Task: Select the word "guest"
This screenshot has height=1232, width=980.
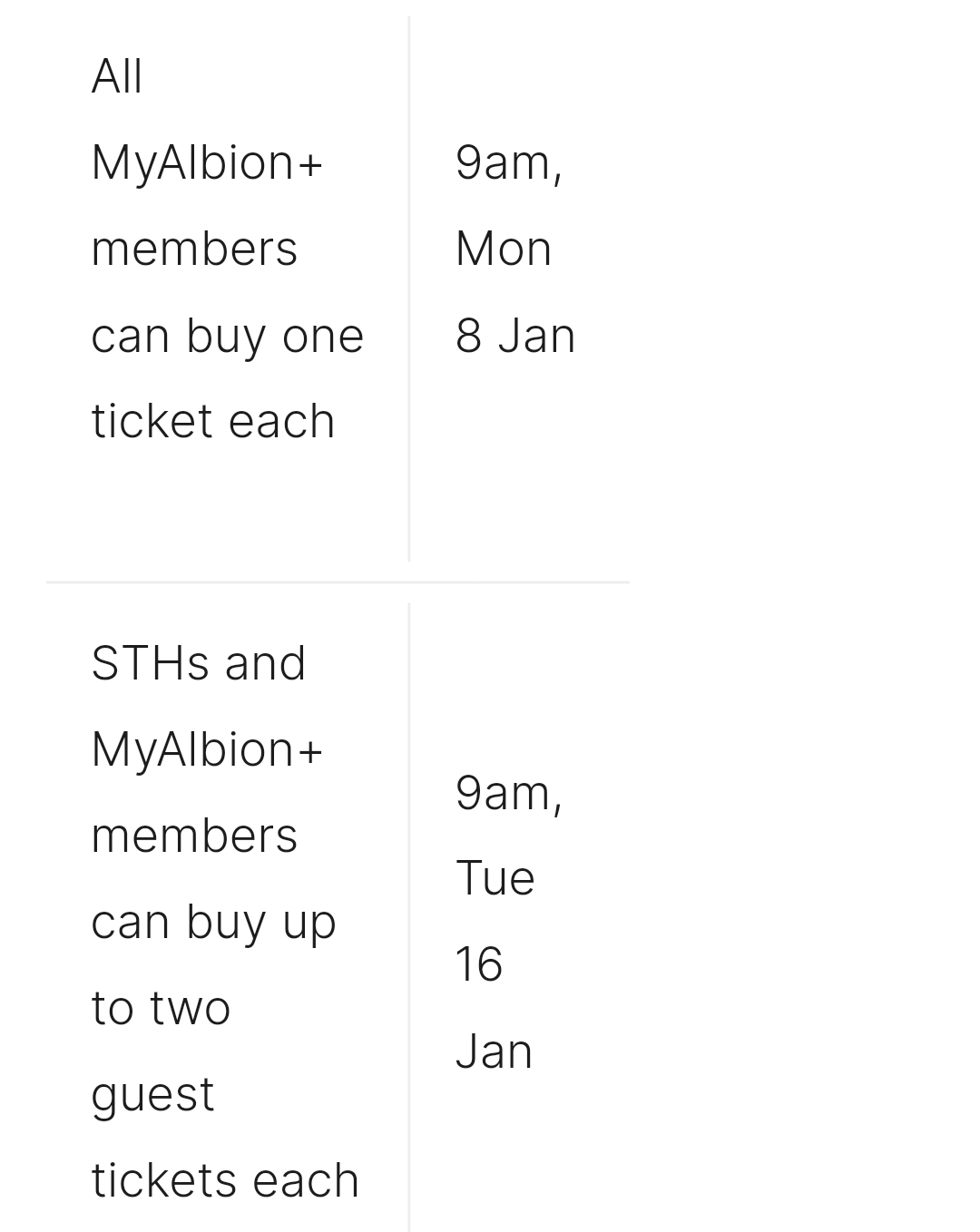Action: pyautogui.click(x=152, y=1095)
